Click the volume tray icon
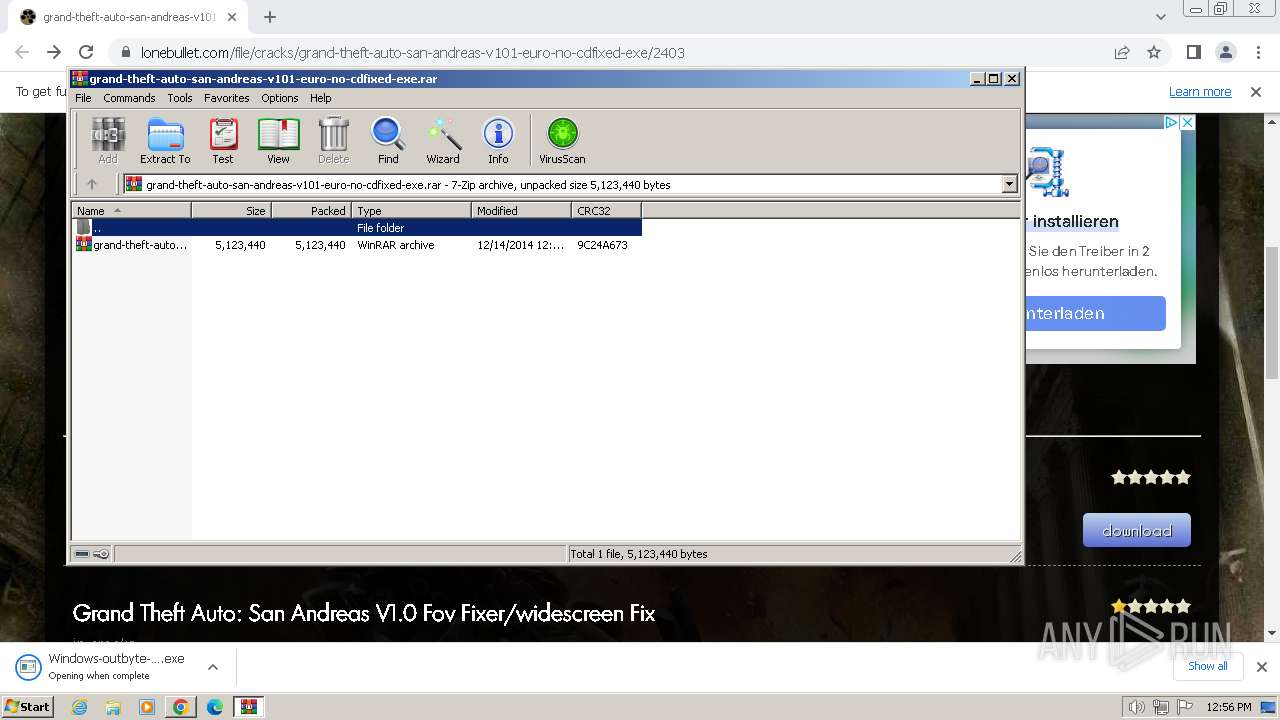1280x720 pixels. tap(1136, 707)
